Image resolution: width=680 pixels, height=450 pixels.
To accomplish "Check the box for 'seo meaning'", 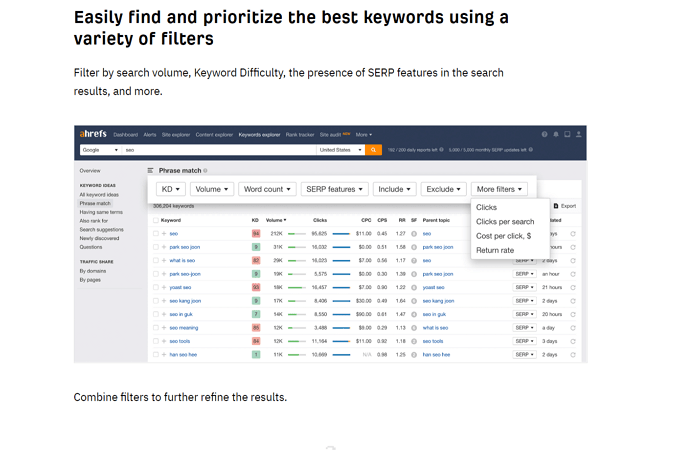I will pos(156,328).
